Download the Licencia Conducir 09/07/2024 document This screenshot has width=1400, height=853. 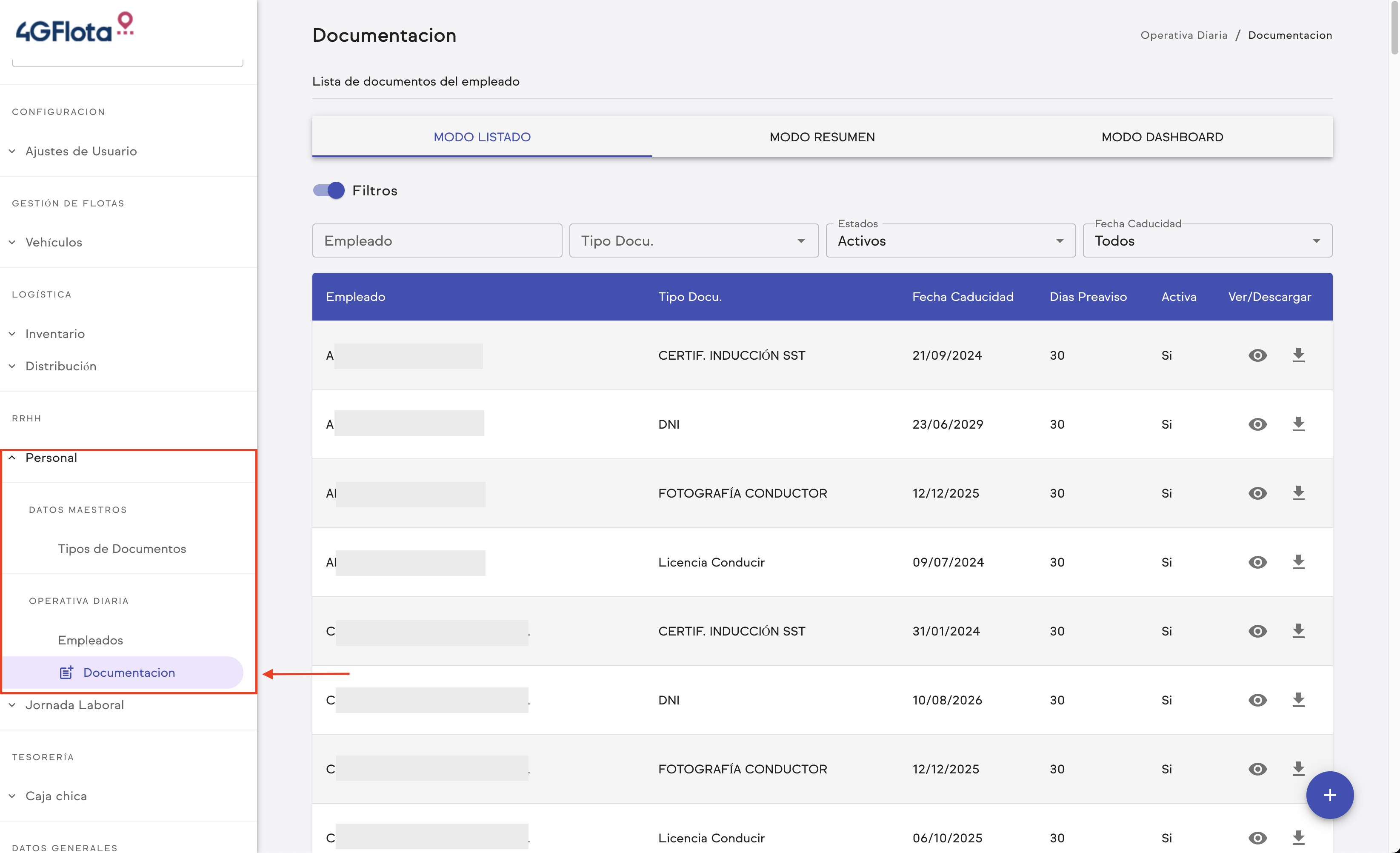tap(1298, 562)
